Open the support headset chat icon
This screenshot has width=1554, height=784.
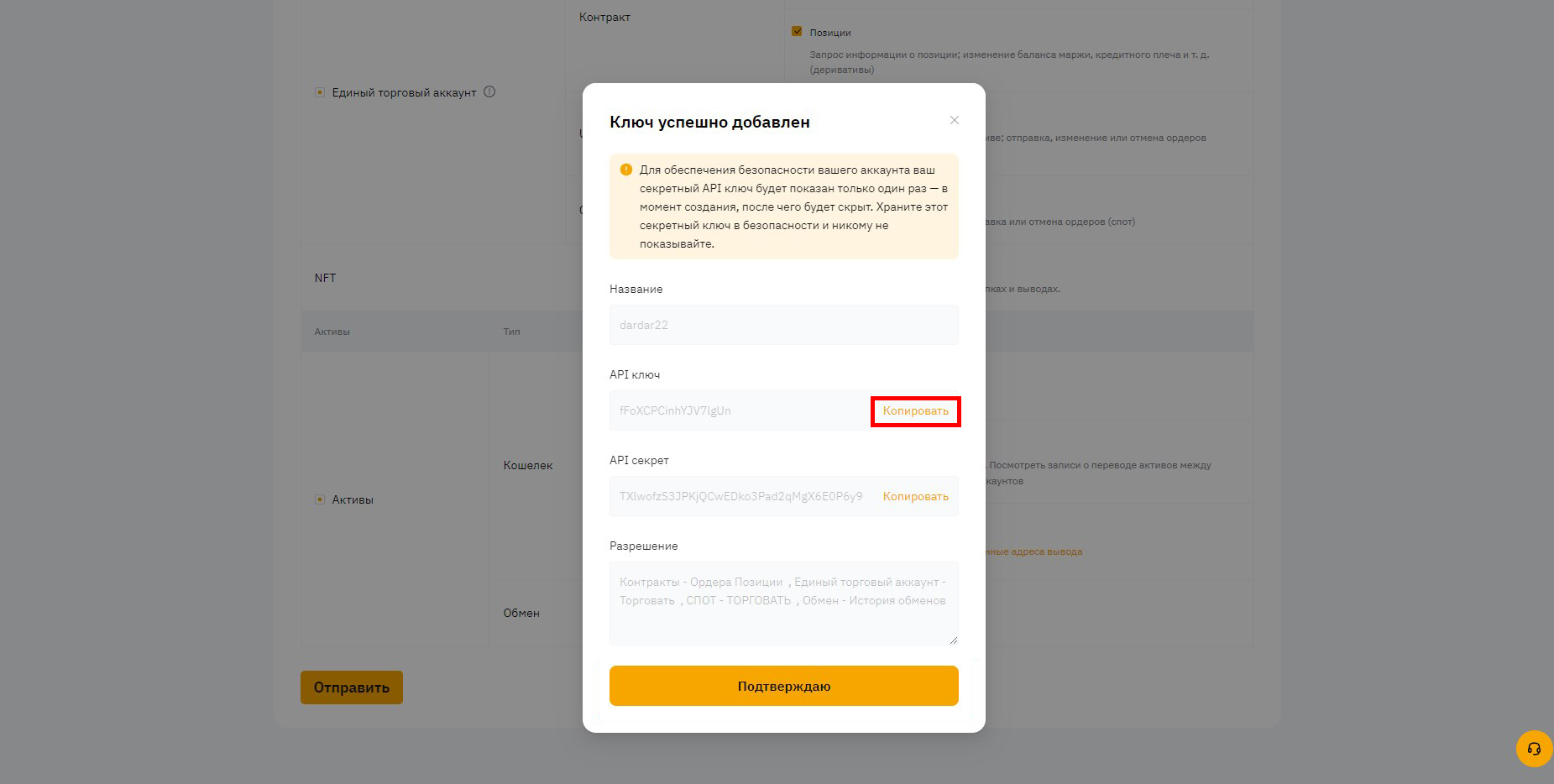1534,749
